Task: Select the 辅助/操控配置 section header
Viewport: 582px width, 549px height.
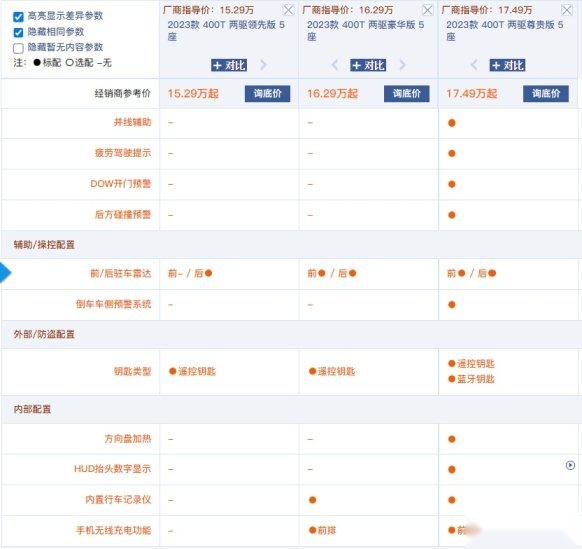Action: point(44,245)
